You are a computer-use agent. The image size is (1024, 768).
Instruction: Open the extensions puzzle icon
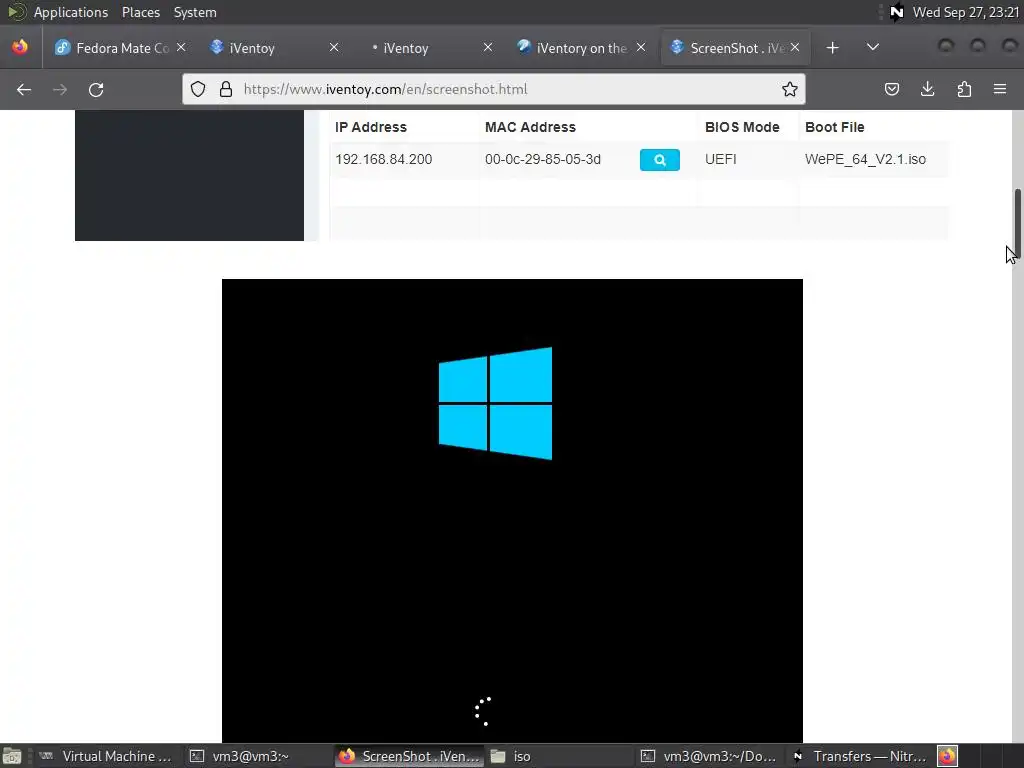tap(964, 89)
